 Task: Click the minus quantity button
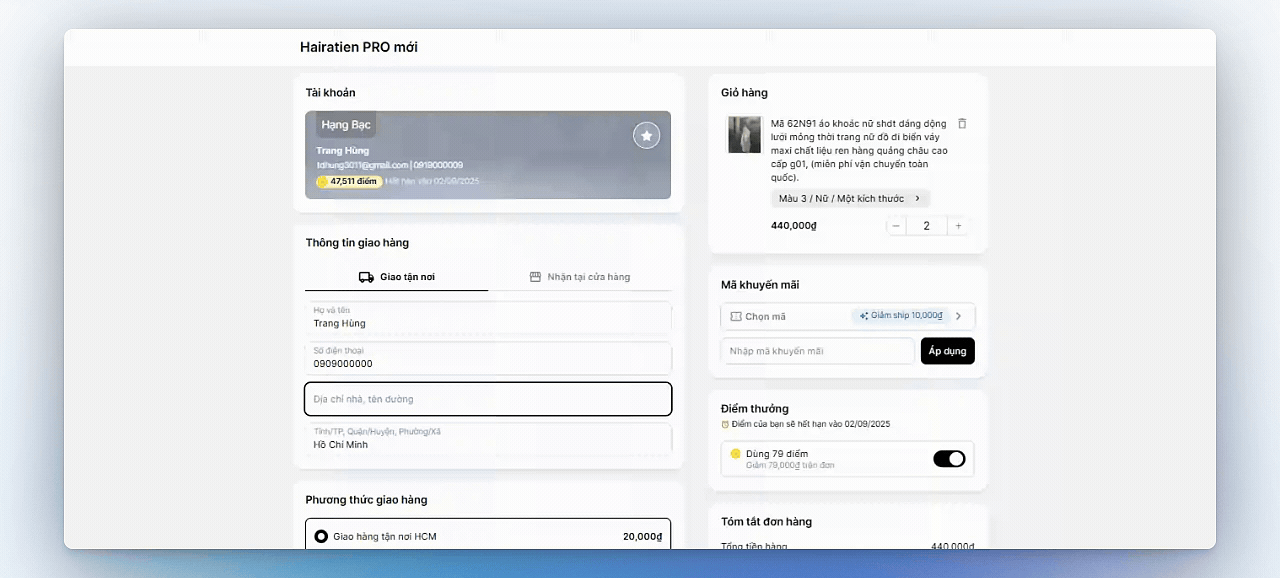pyautogui.click(x=896, y=226)
